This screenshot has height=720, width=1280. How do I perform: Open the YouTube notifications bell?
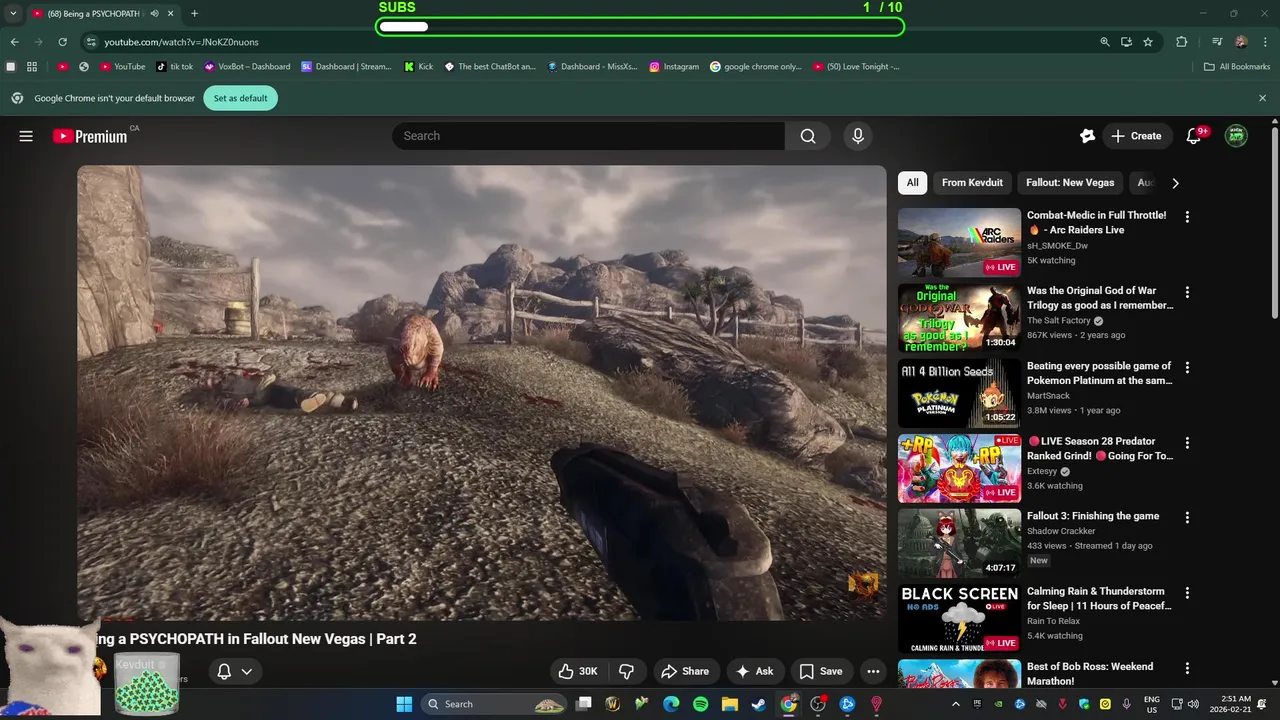tap(1193, 136)
